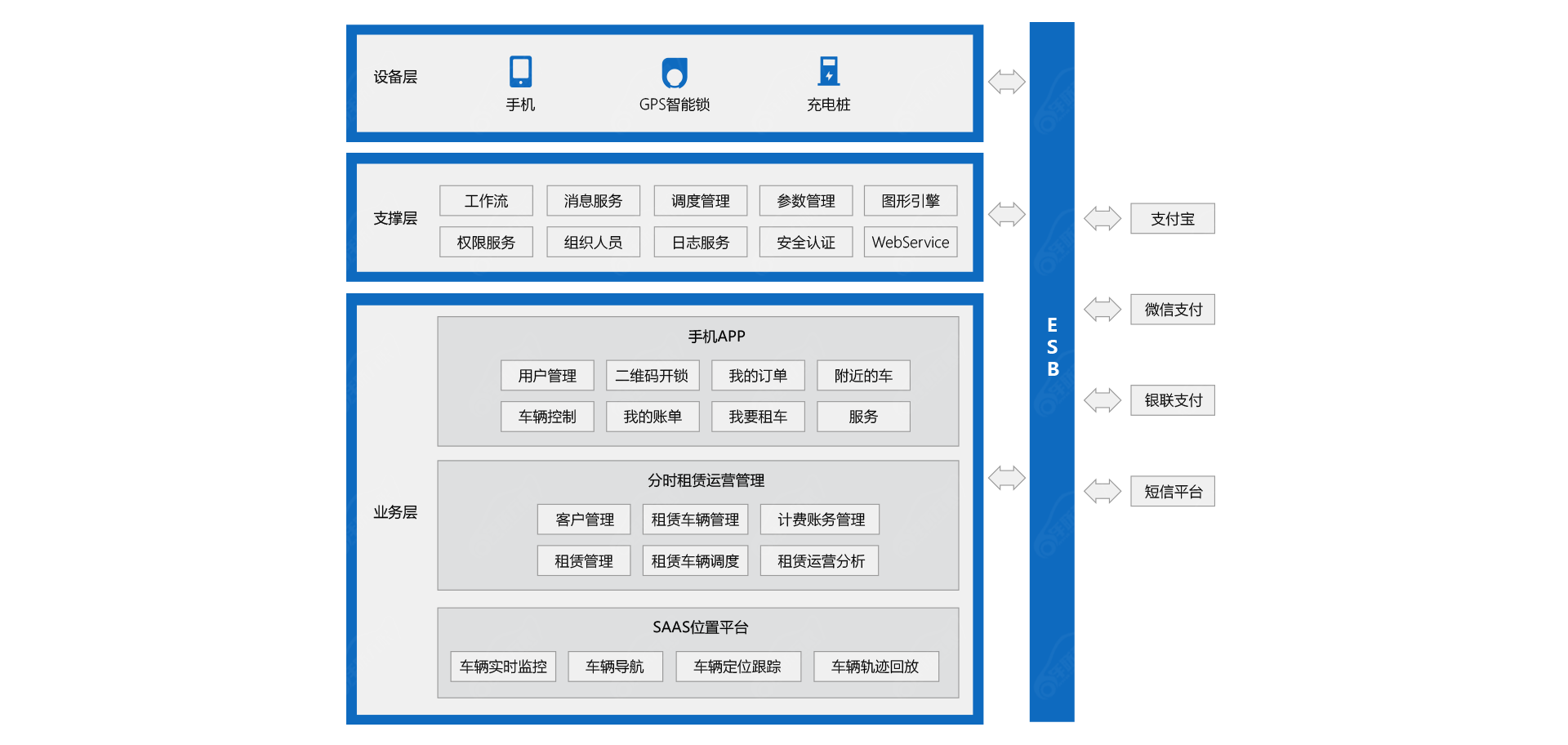Click the double arrow beside 支付宝
Image resolution: width=1568 pixels, height=745 pixels.
pos(1102,219)
